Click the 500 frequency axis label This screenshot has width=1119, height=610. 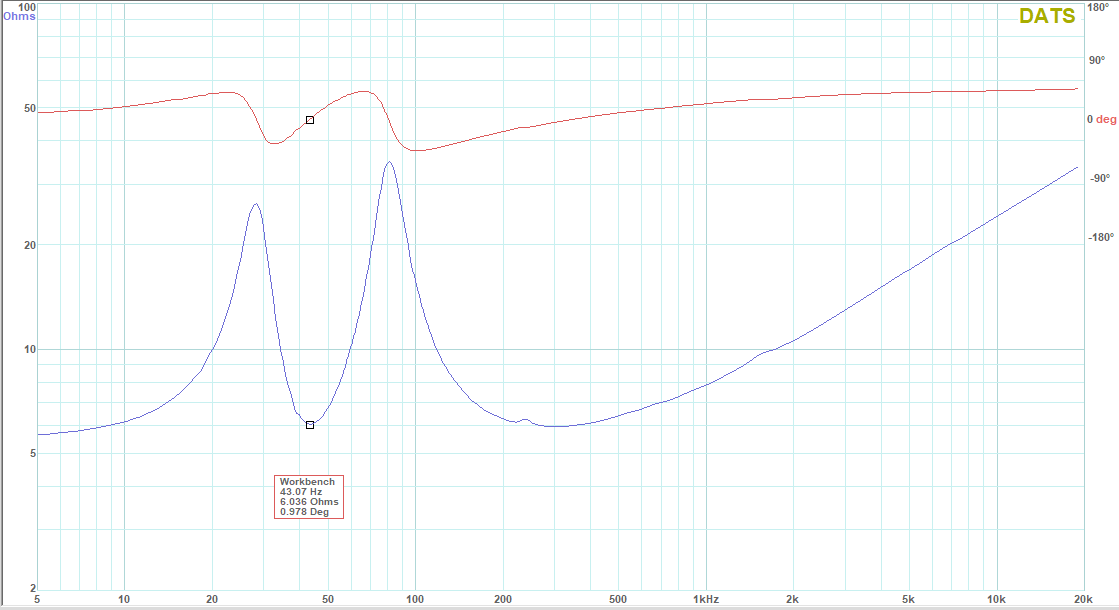tap(618, 599)
